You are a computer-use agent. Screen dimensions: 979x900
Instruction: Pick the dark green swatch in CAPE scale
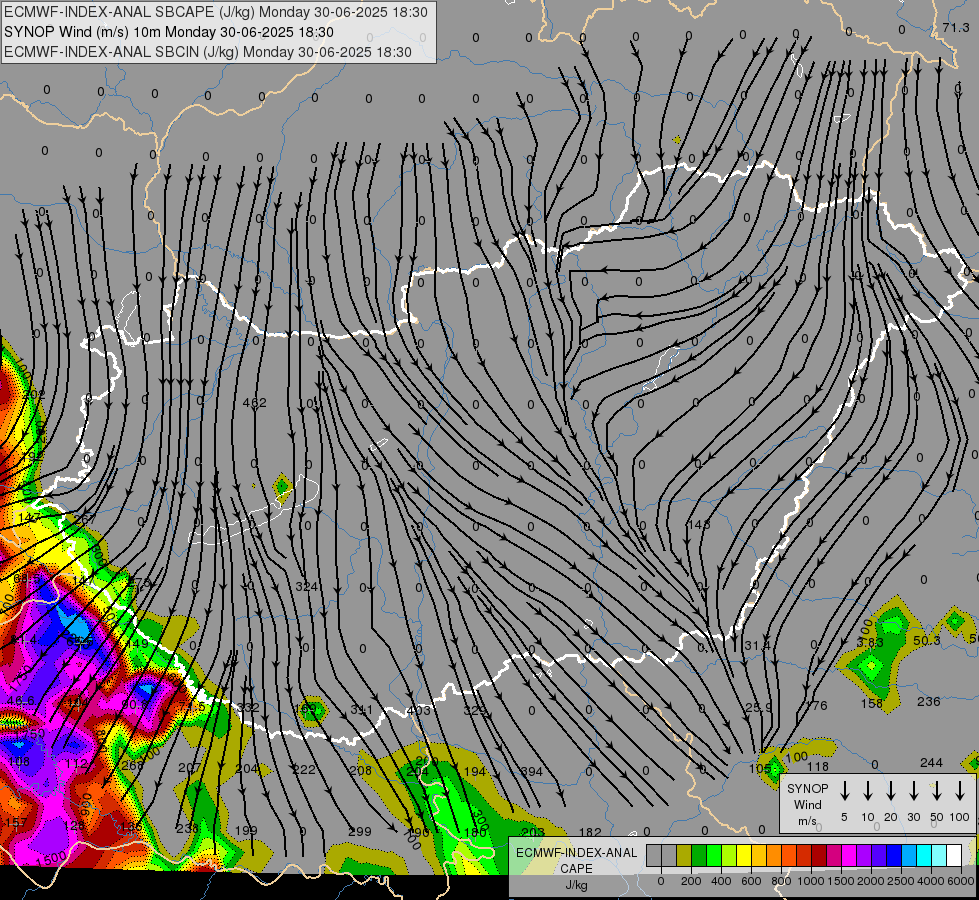click(699, 855)
